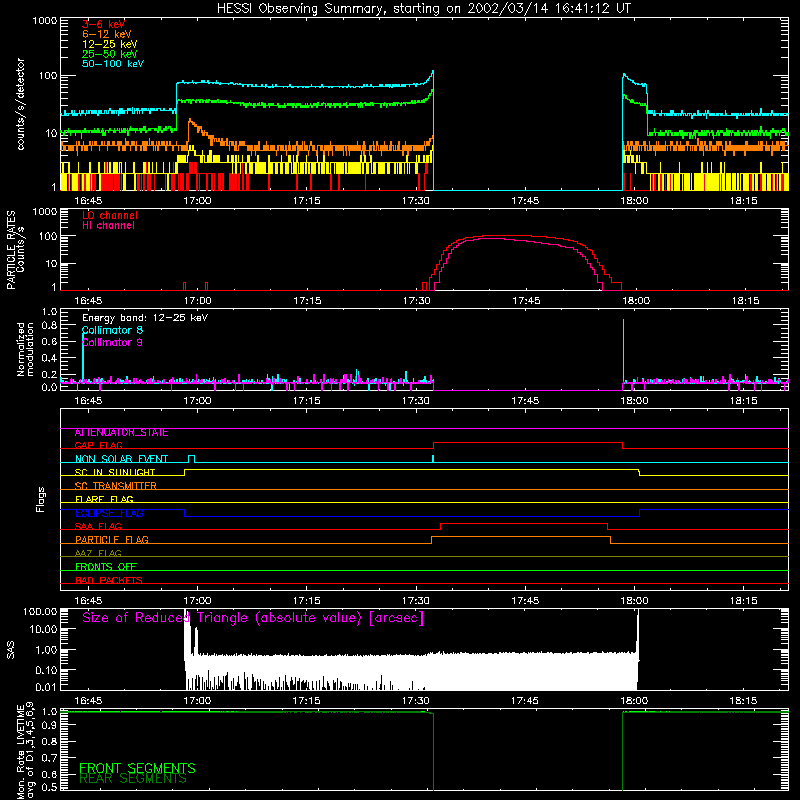The height and width of the screenshot is (800, 800).
Task: Click the 'Size of Reduced Triangle' caption
Action: point(253,618)
